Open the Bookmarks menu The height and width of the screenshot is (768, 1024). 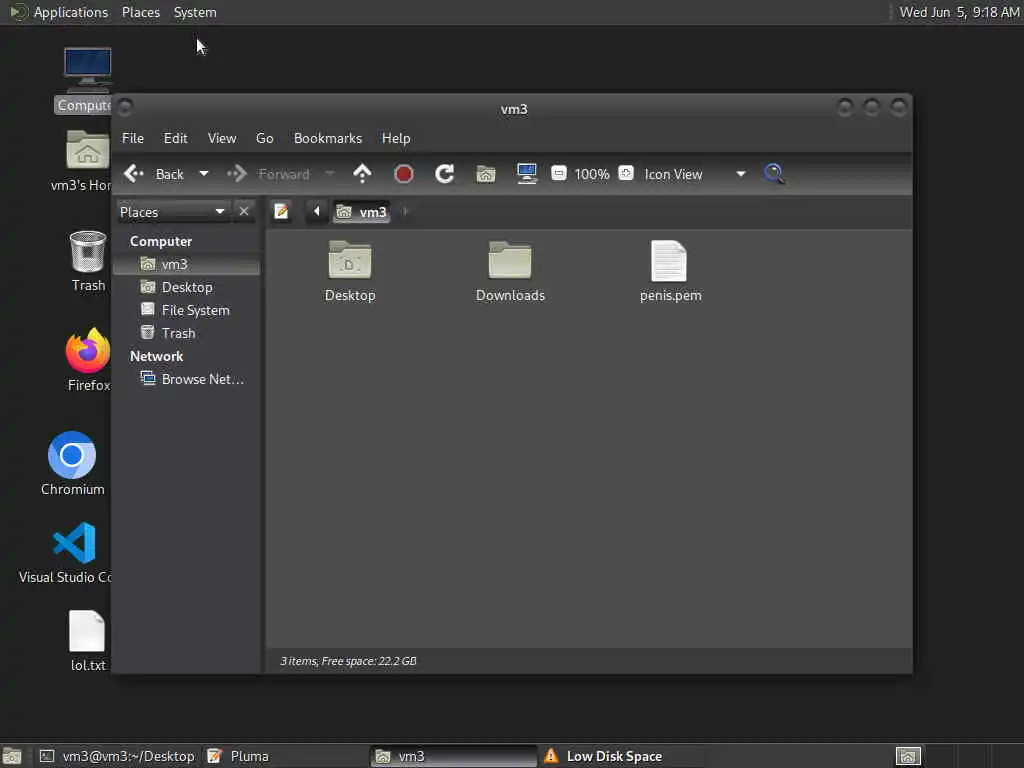click(328, 138)
